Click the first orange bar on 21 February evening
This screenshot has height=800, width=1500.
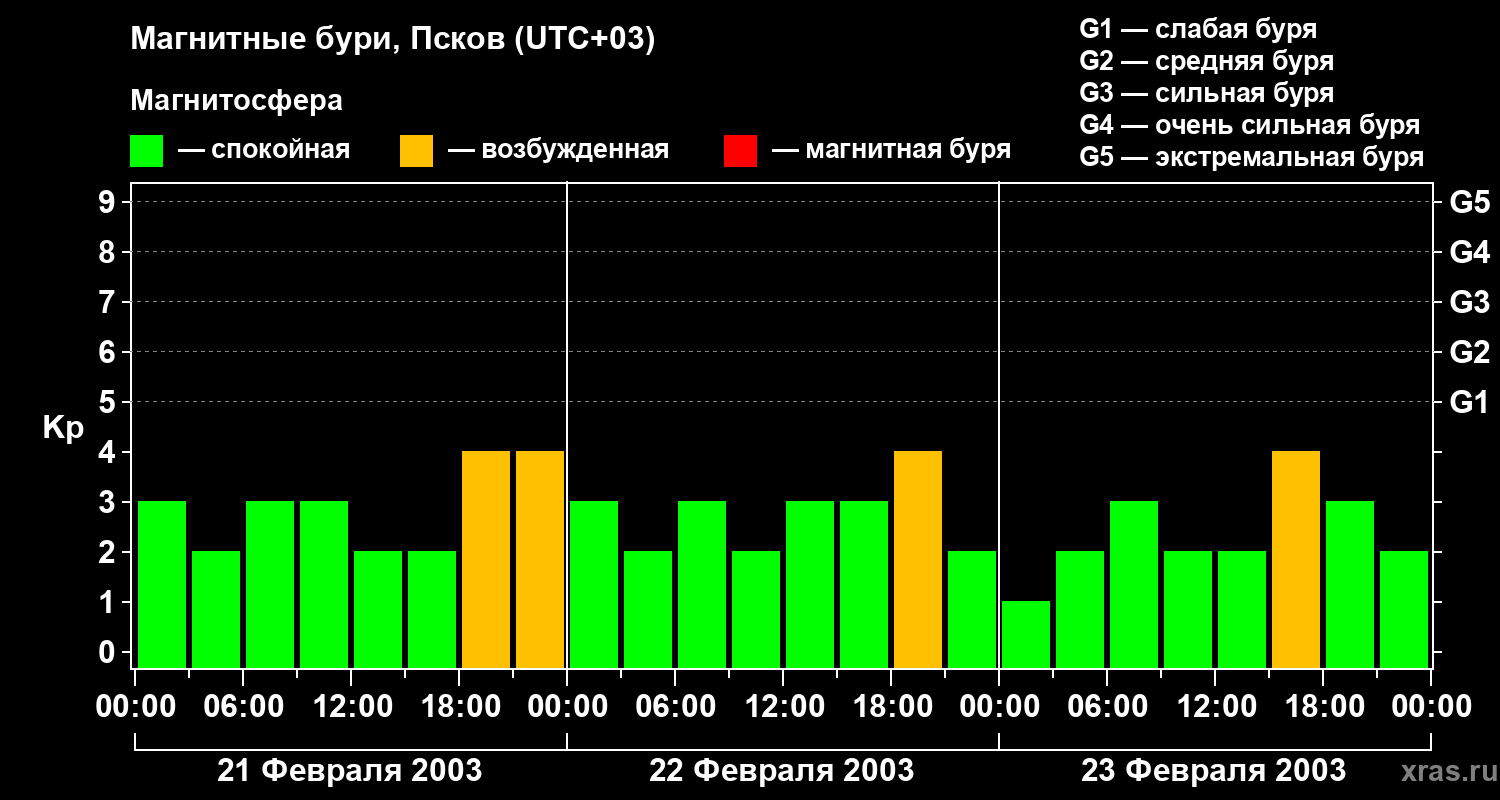click(x=486, y=559)
